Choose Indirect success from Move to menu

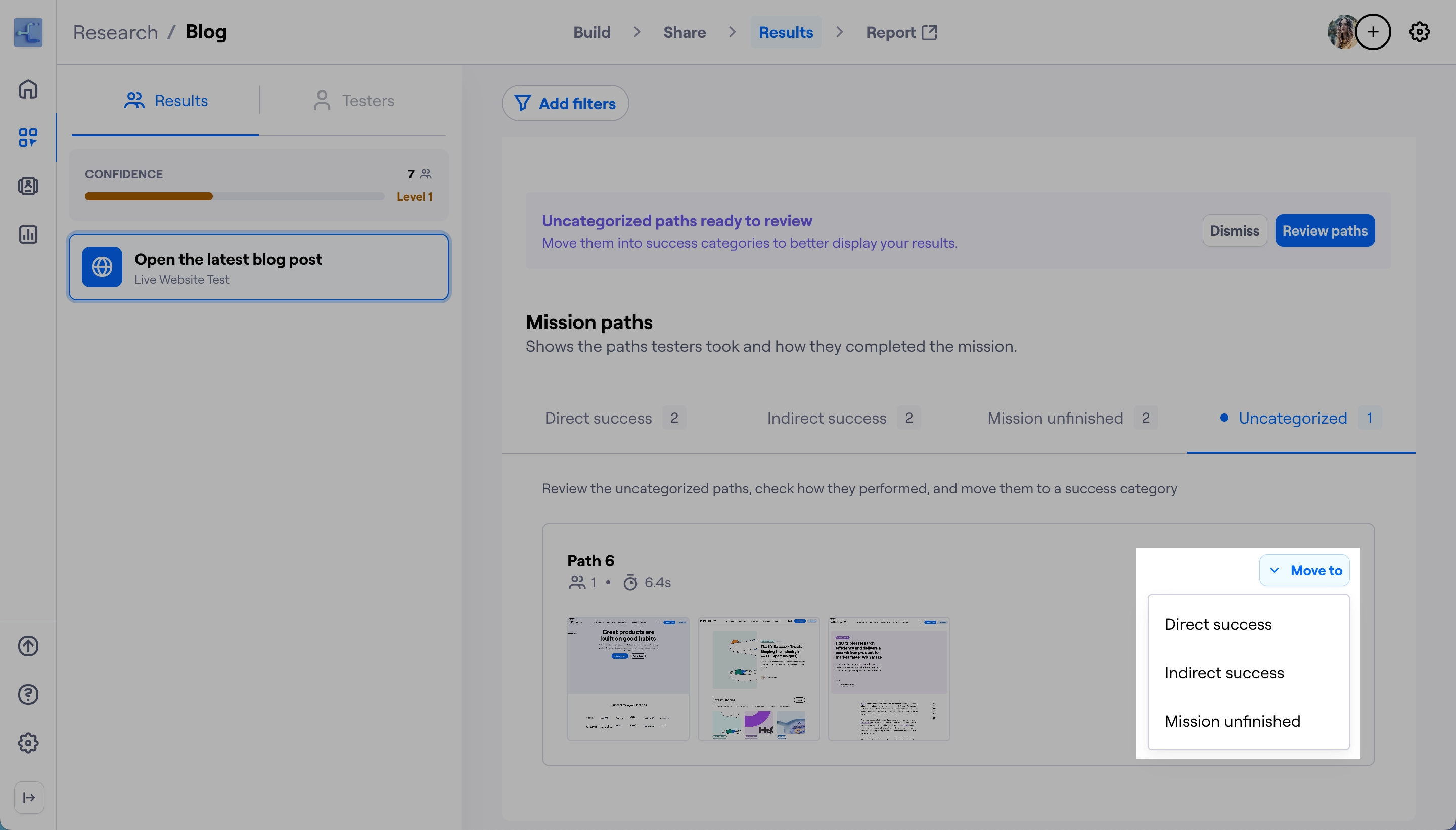[1224, 673]
